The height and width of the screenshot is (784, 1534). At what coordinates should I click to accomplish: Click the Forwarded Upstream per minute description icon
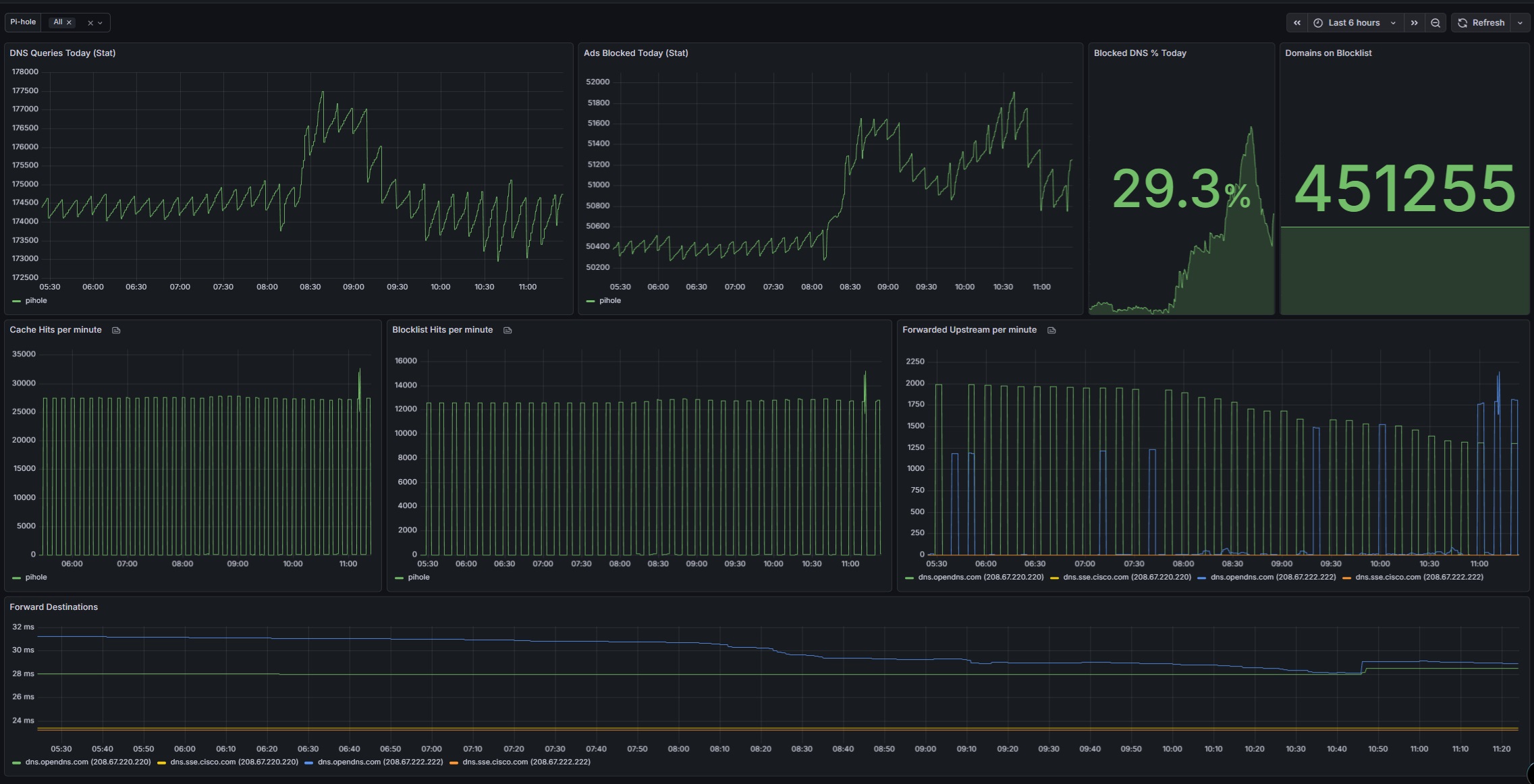click(x=1051, y=330)
